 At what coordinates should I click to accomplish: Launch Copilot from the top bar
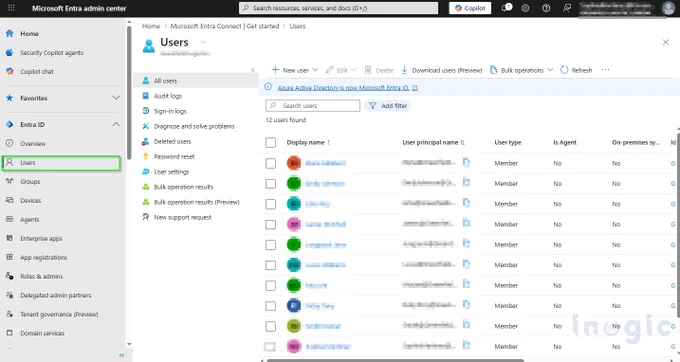point(470,8)
